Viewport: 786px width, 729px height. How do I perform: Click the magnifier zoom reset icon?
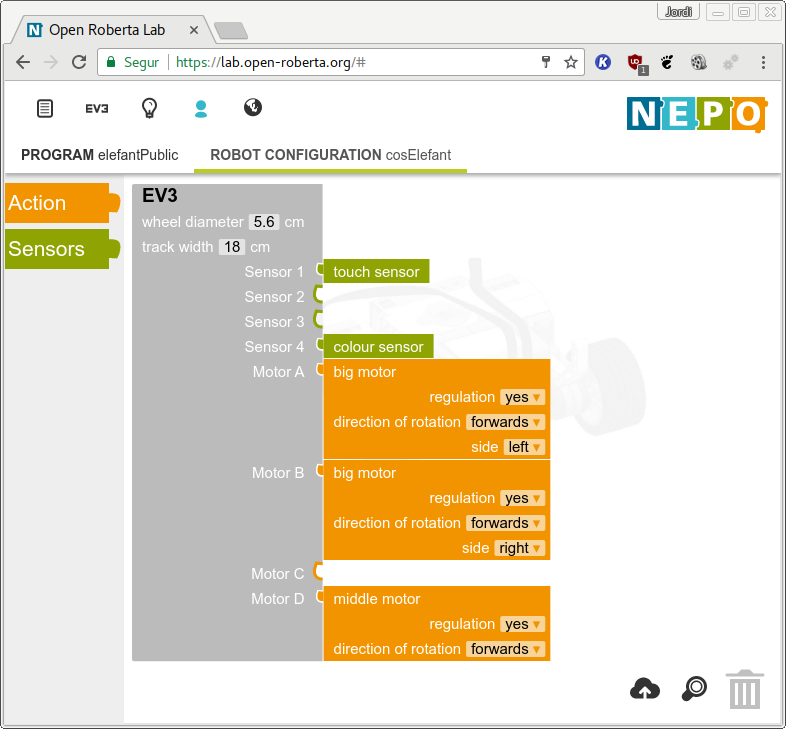(695, 689)
